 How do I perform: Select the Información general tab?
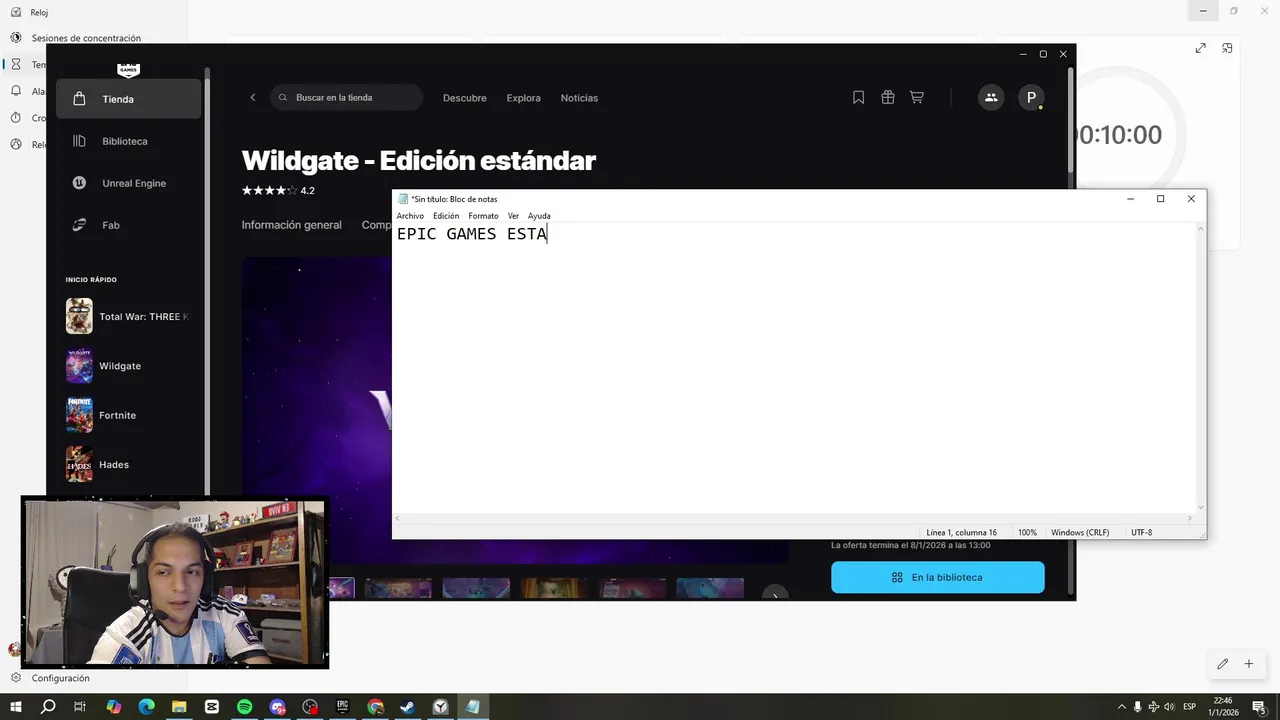(x=291, y=225)
